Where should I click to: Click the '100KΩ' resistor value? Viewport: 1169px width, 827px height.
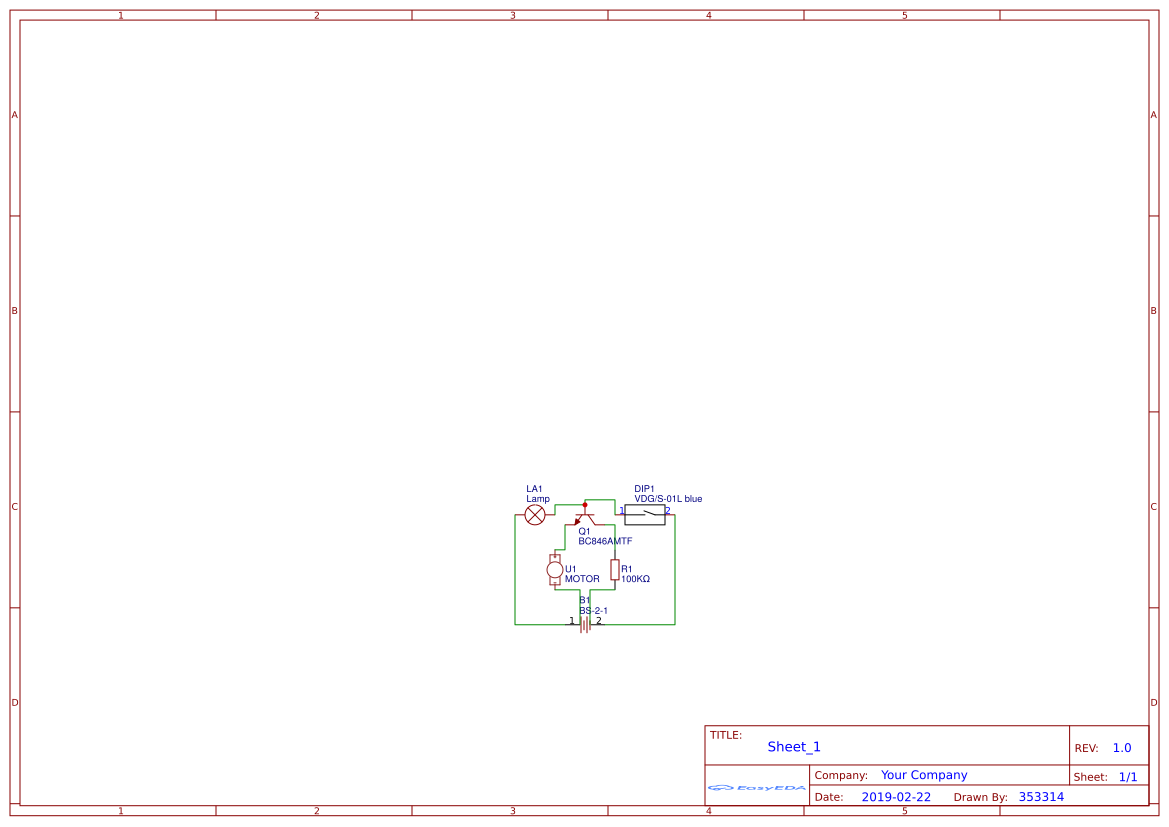[635, 579]
